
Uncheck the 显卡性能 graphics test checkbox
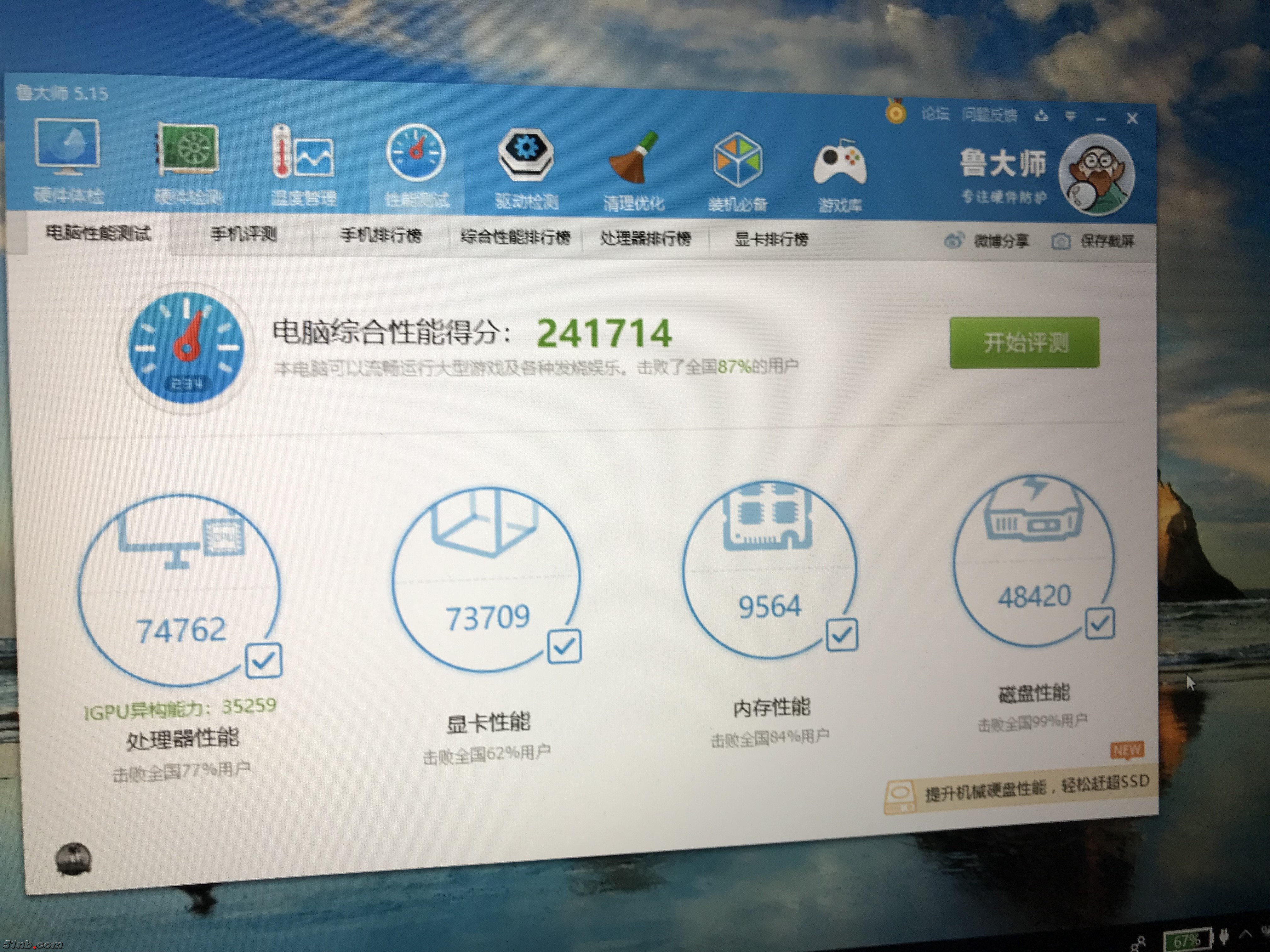pos(564,647)
